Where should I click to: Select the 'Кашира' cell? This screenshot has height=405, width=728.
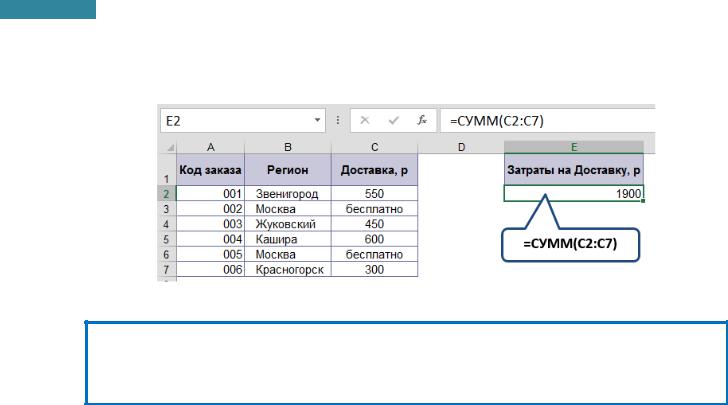(288, 239)
